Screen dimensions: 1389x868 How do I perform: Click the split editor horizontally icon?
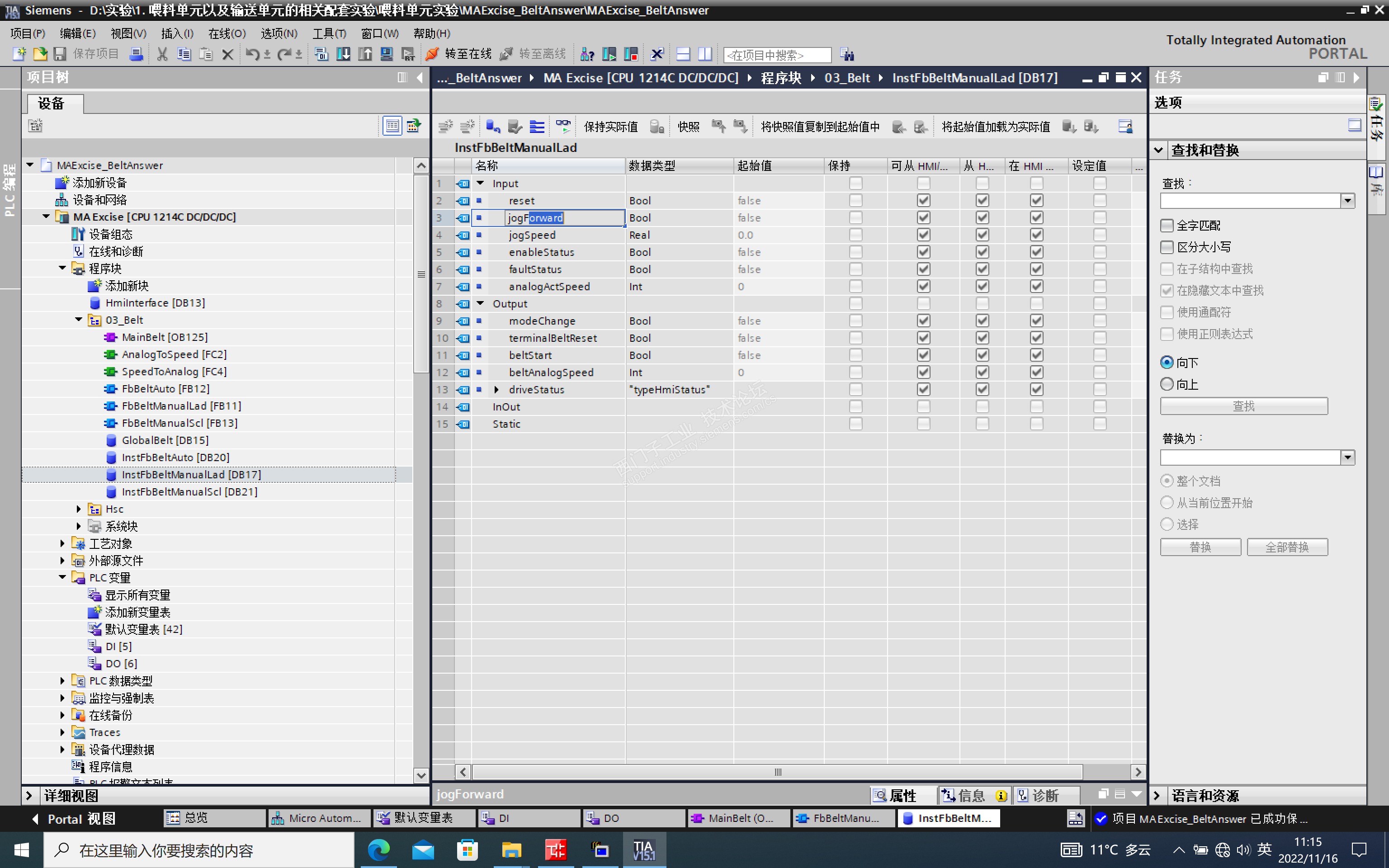coord(683,54)
